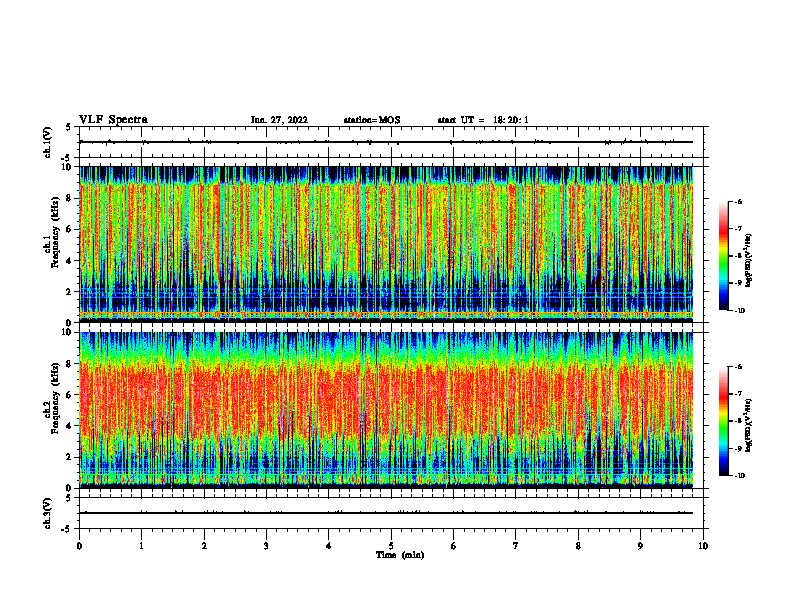Click the time axis tick label "6"
Viewport: 792px width, 612px height.
click(453, 546)
